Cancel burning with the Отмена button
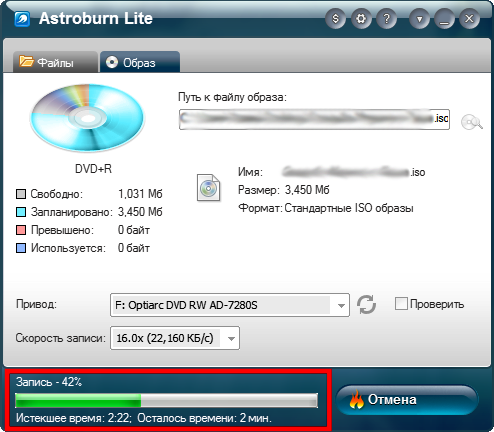 click(407, 400)
